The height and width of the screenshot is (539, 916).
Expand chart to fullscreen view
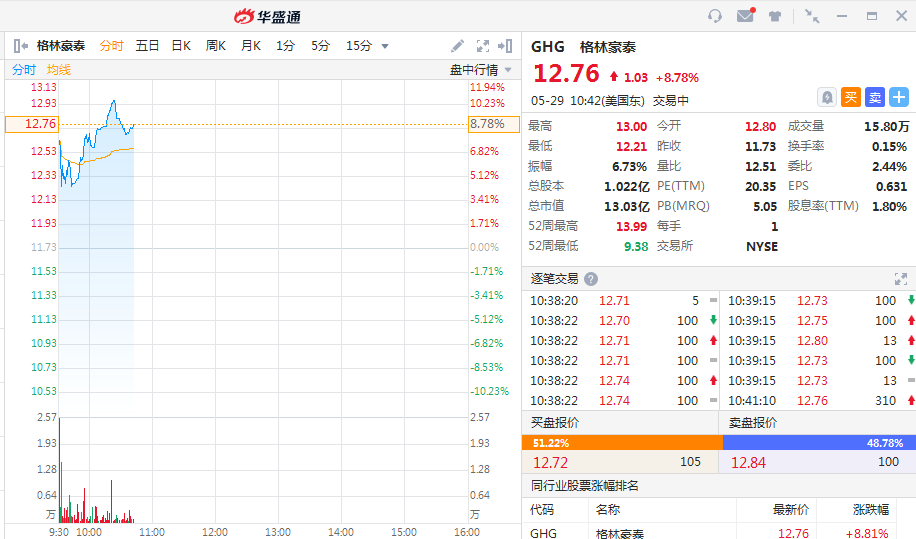click(483, 46)
